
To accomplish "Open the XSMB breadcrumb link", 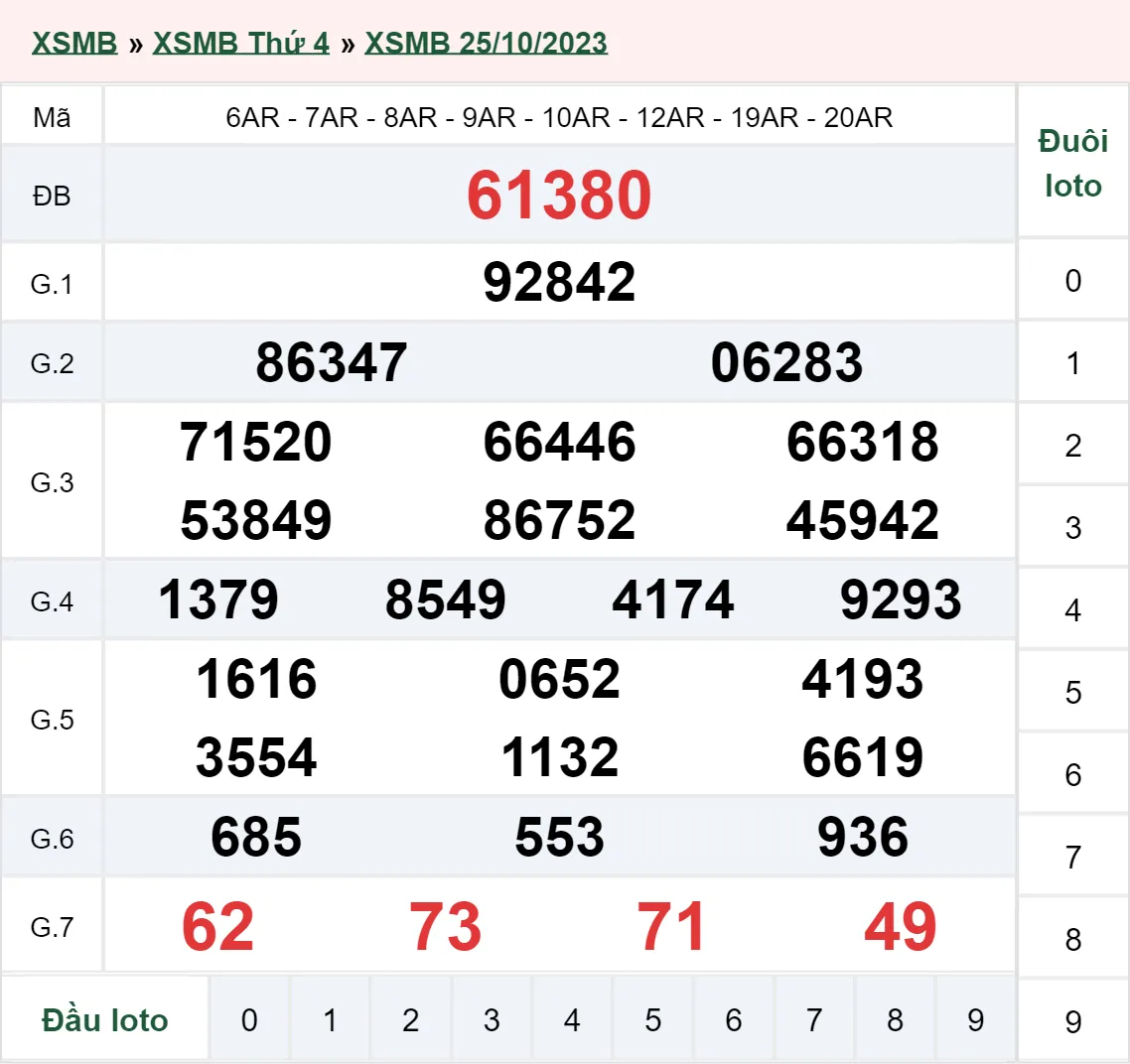I will 74,42.
